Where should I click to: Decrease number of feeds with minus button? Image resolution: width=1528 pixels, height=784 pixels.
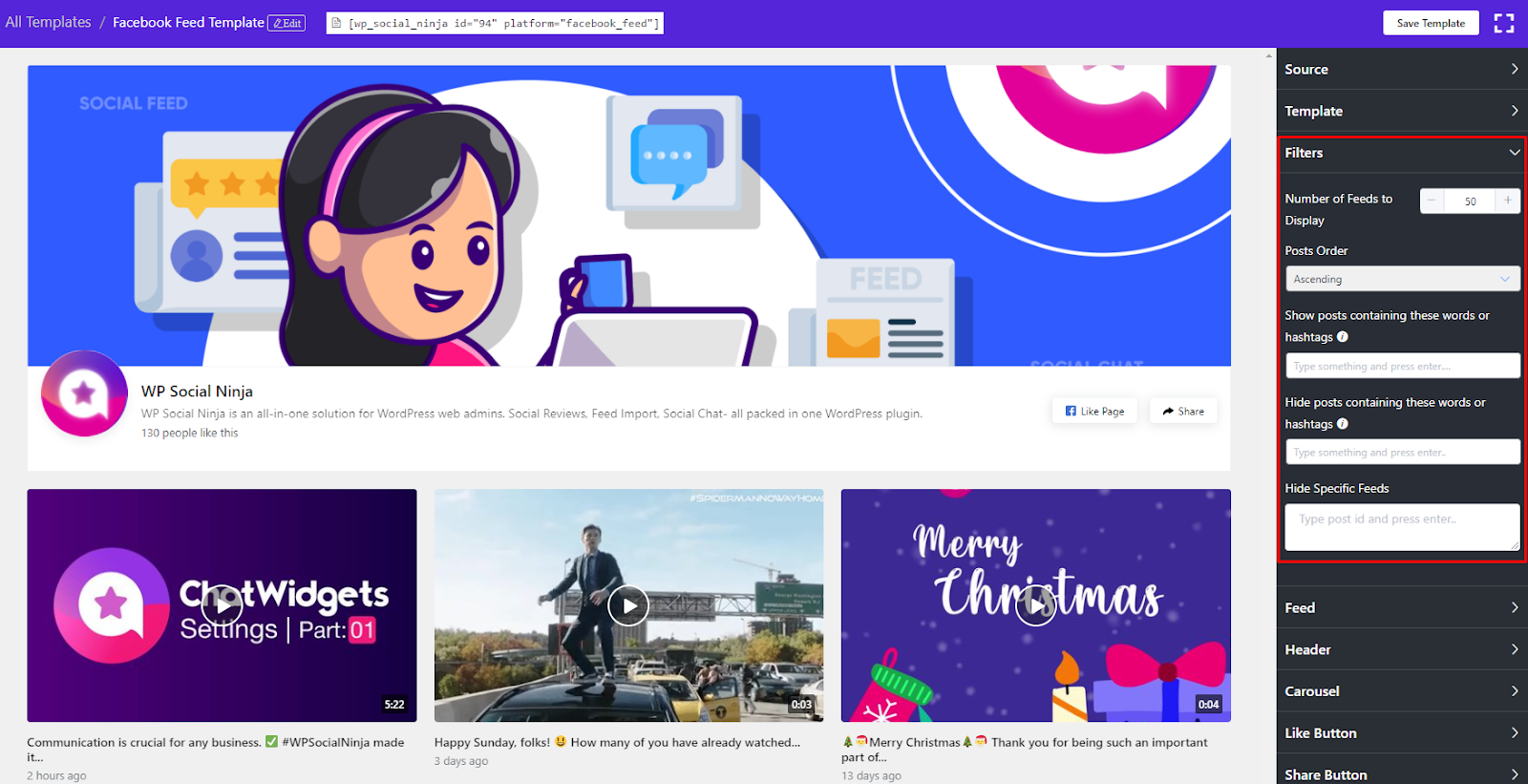click(1432, 201)
